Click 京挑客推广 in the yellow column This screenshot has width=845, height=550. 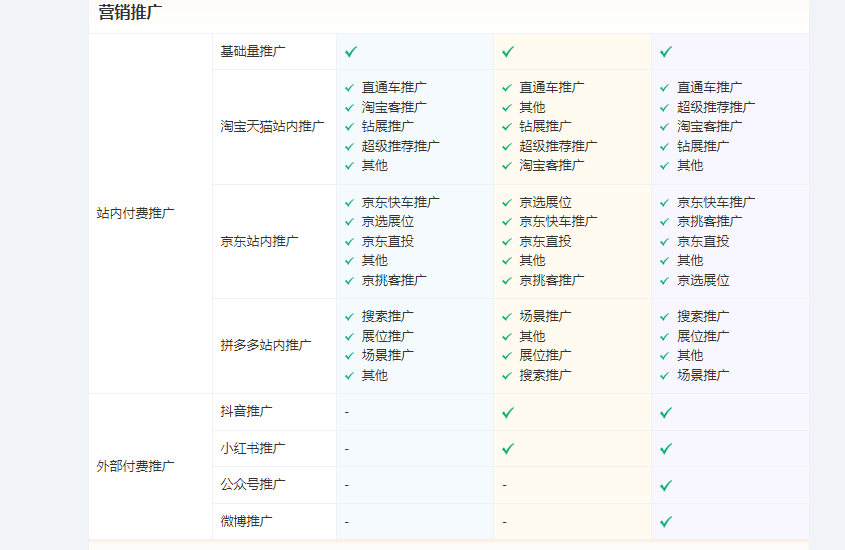552,280
